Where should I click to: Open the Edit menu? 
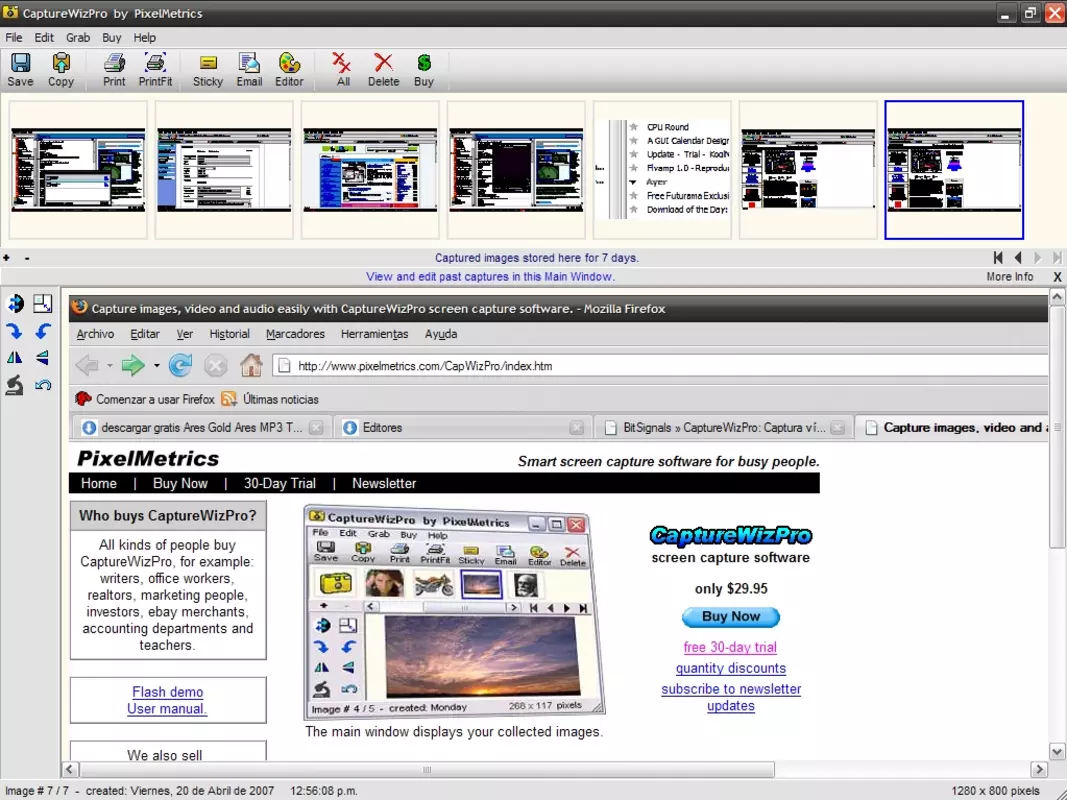tap(44, 37)
